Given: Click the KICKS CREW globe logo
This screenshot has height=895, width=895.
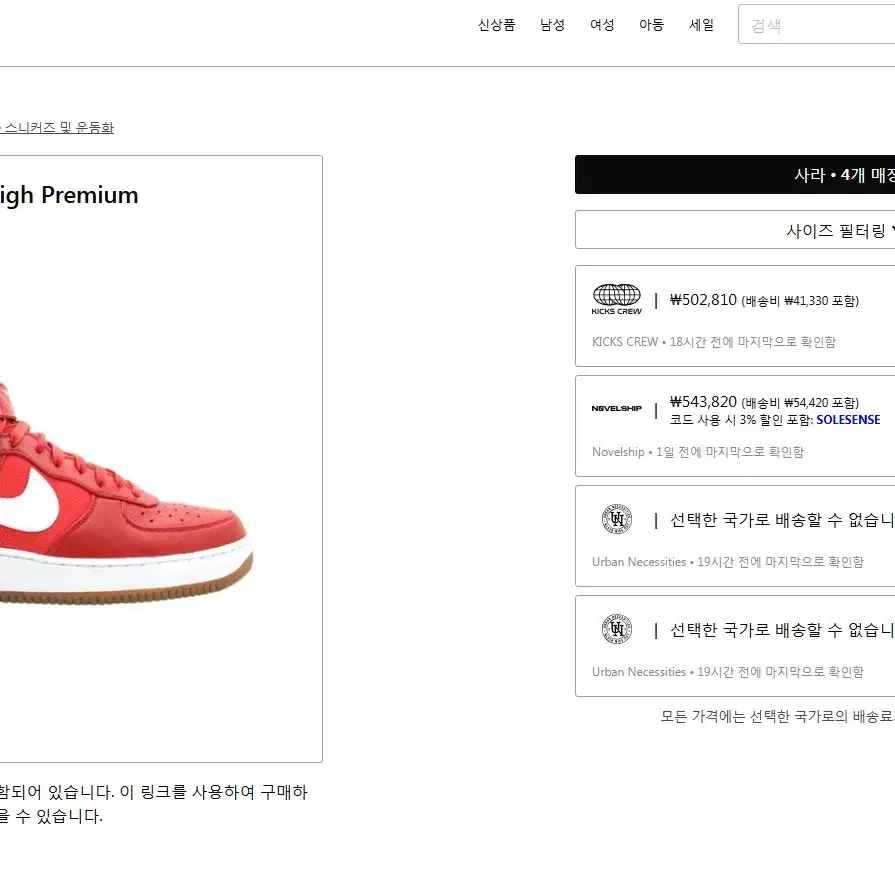Looking at the screenshot, I should [x=616, y=299].
